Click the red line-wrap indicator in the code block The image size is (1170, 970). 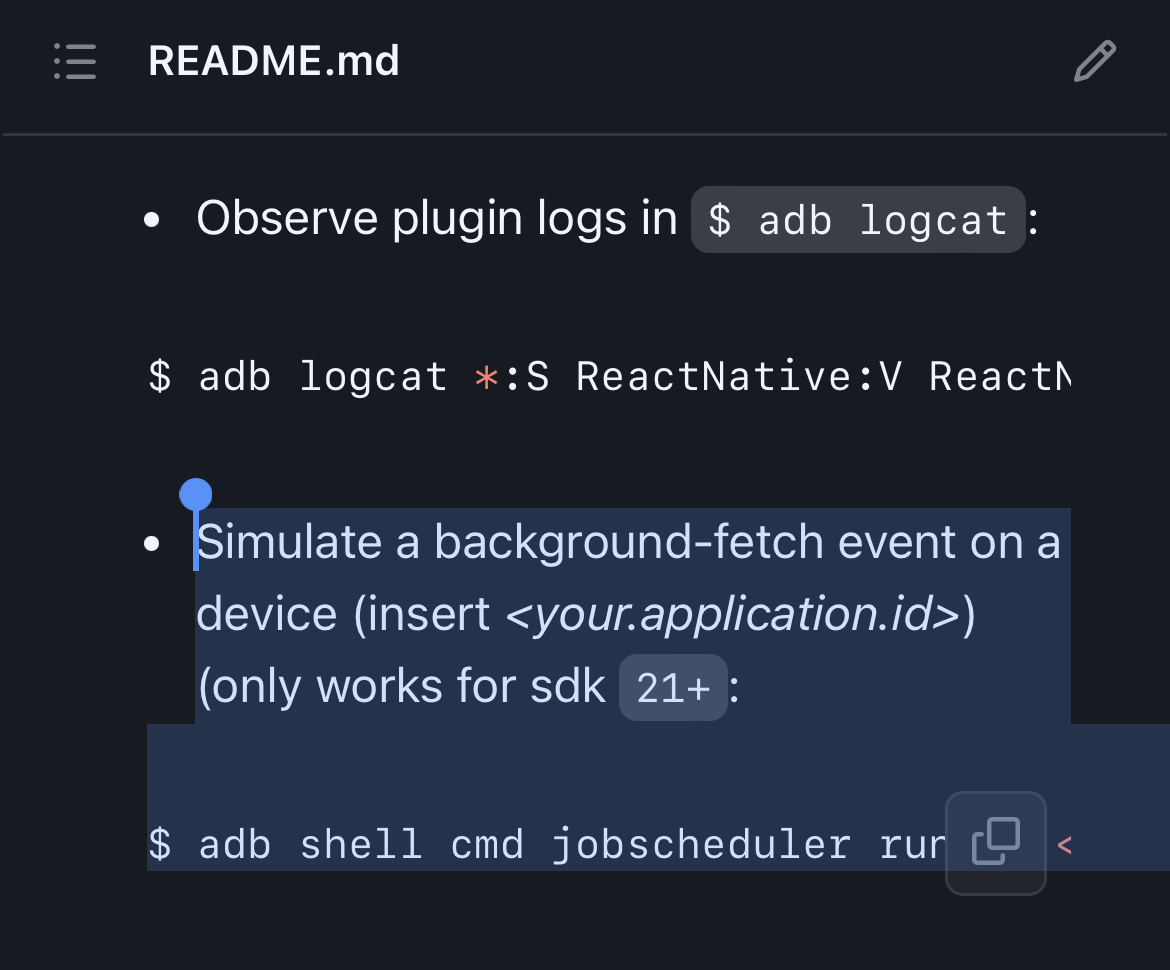pos(1063,845)
